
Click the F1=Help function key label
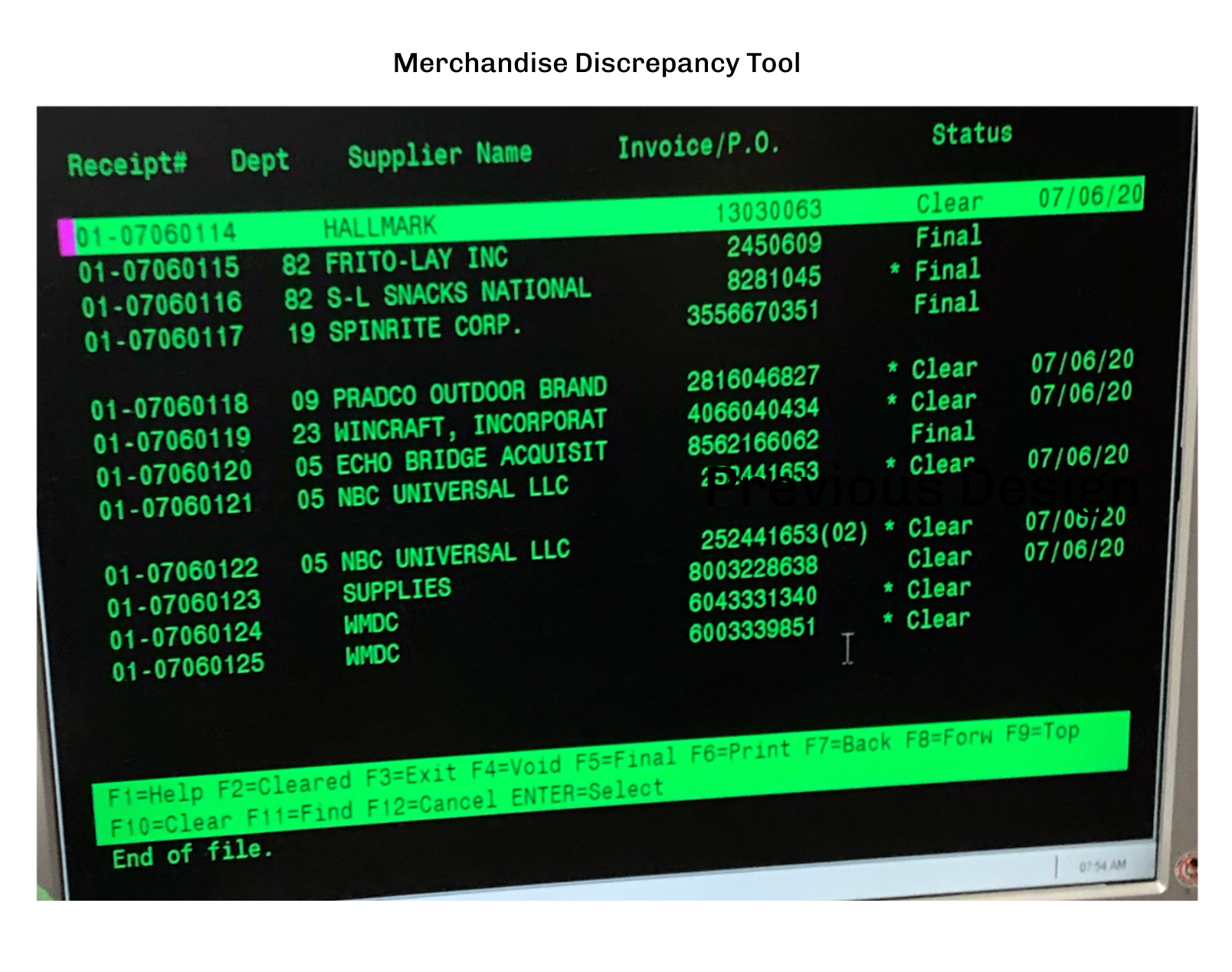coord(156,794)
